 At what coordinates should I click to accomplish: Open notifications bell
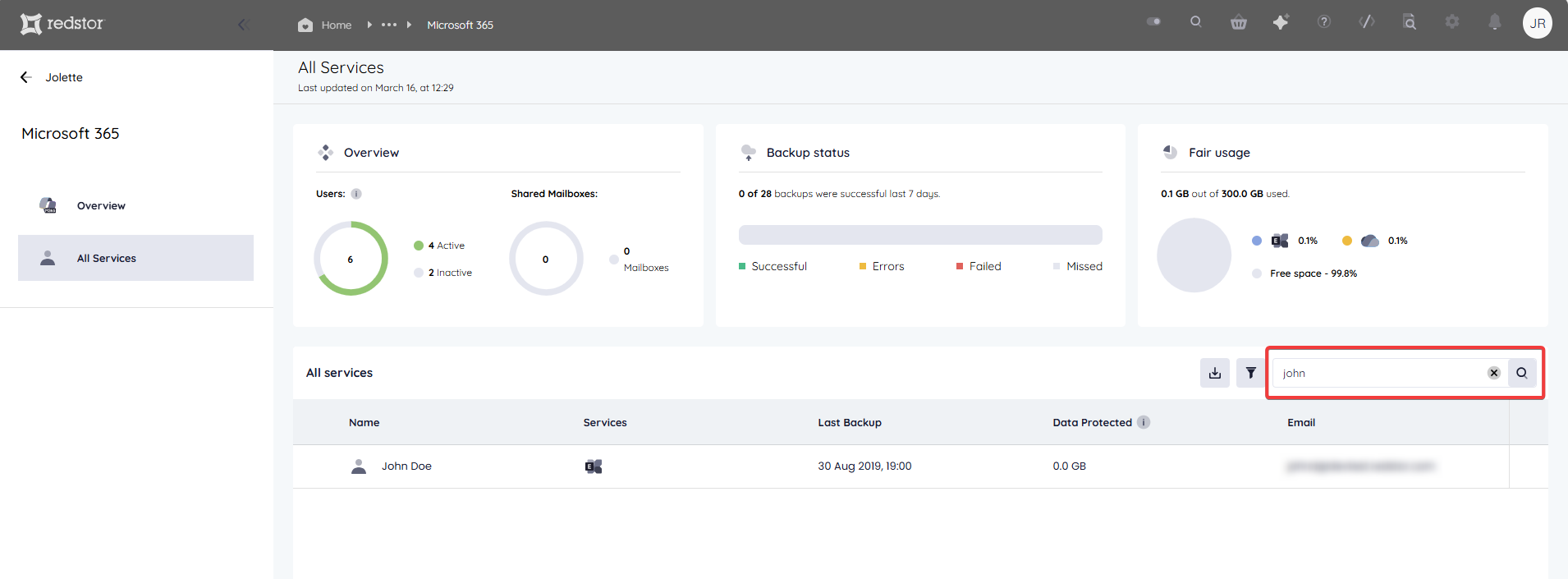point(1495,22)
